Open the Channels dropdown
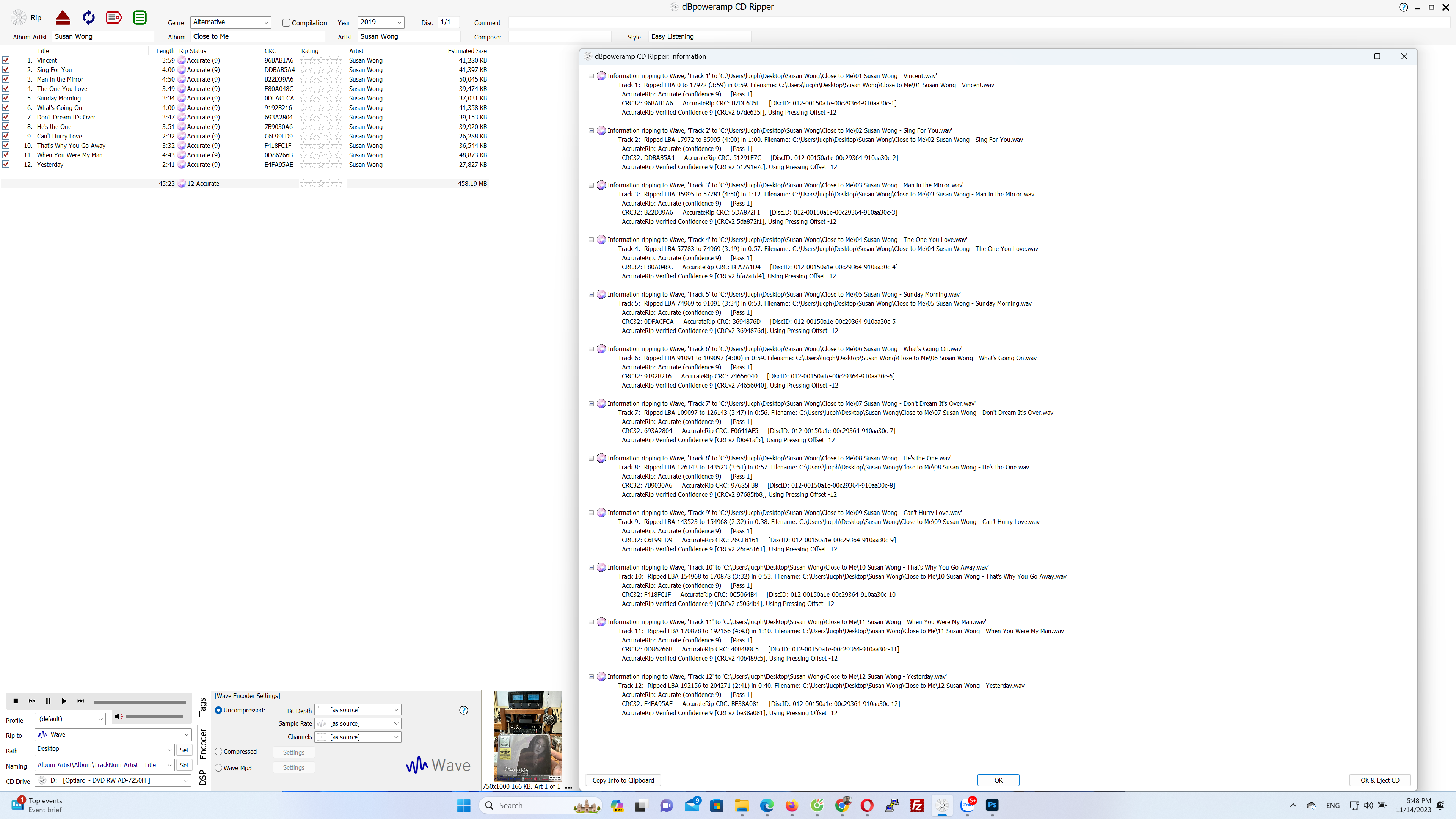The width and height of the screenshot is (1456, 819). coord(358,737)
